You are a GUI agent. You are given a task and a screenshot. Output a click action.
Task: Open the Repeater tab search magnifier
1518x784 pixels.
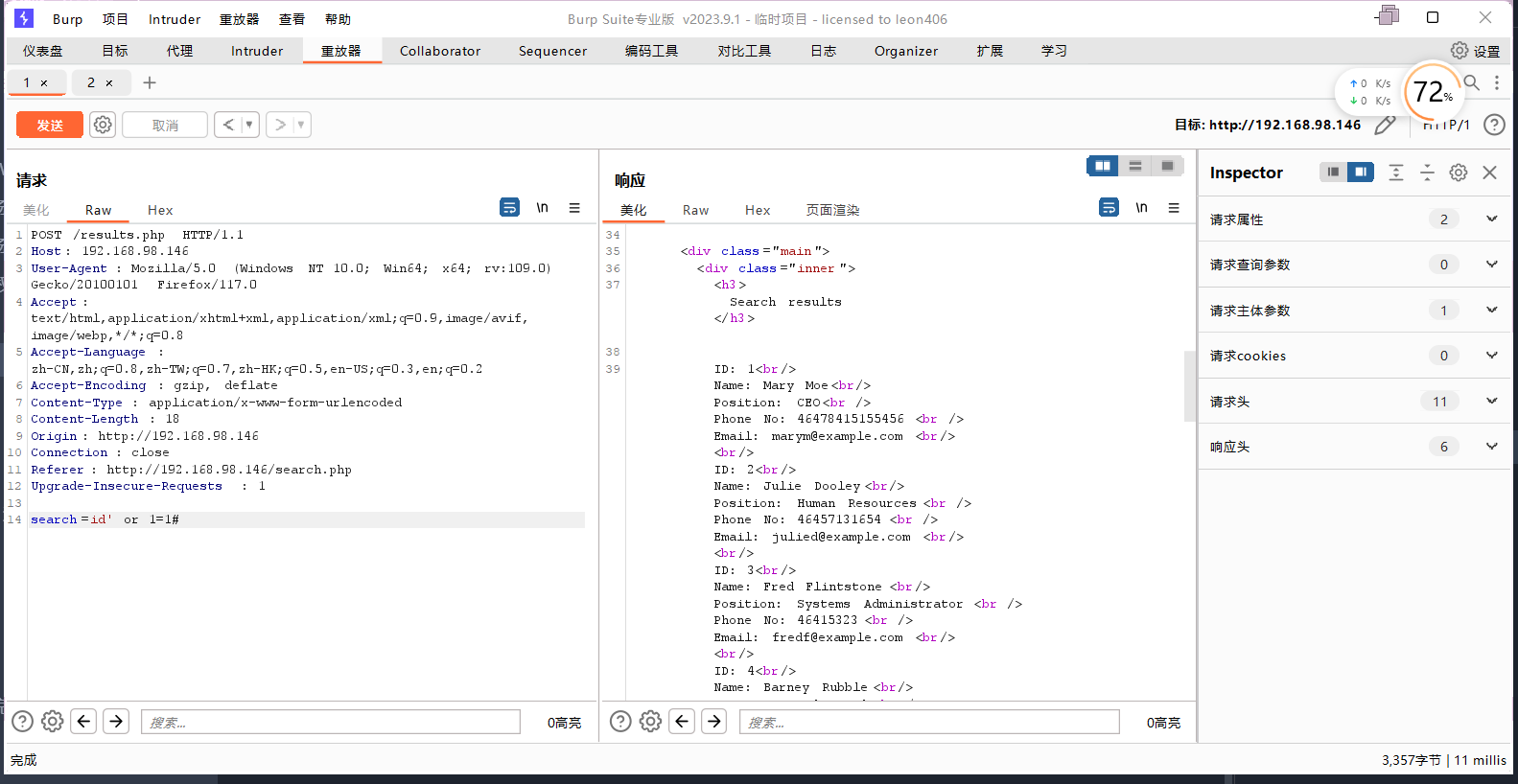pos(1472,82)
